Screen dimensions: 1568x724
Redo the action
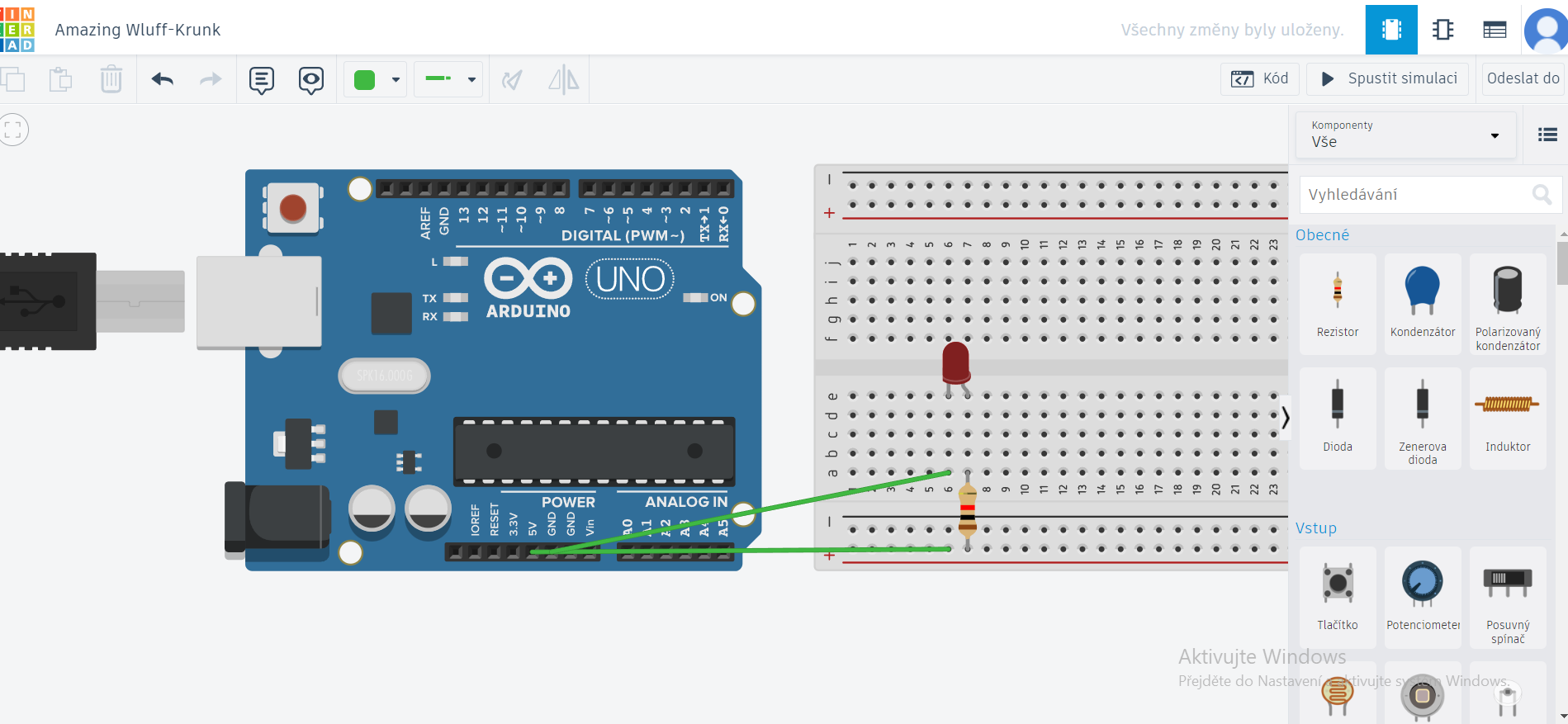tap(211, 79)
